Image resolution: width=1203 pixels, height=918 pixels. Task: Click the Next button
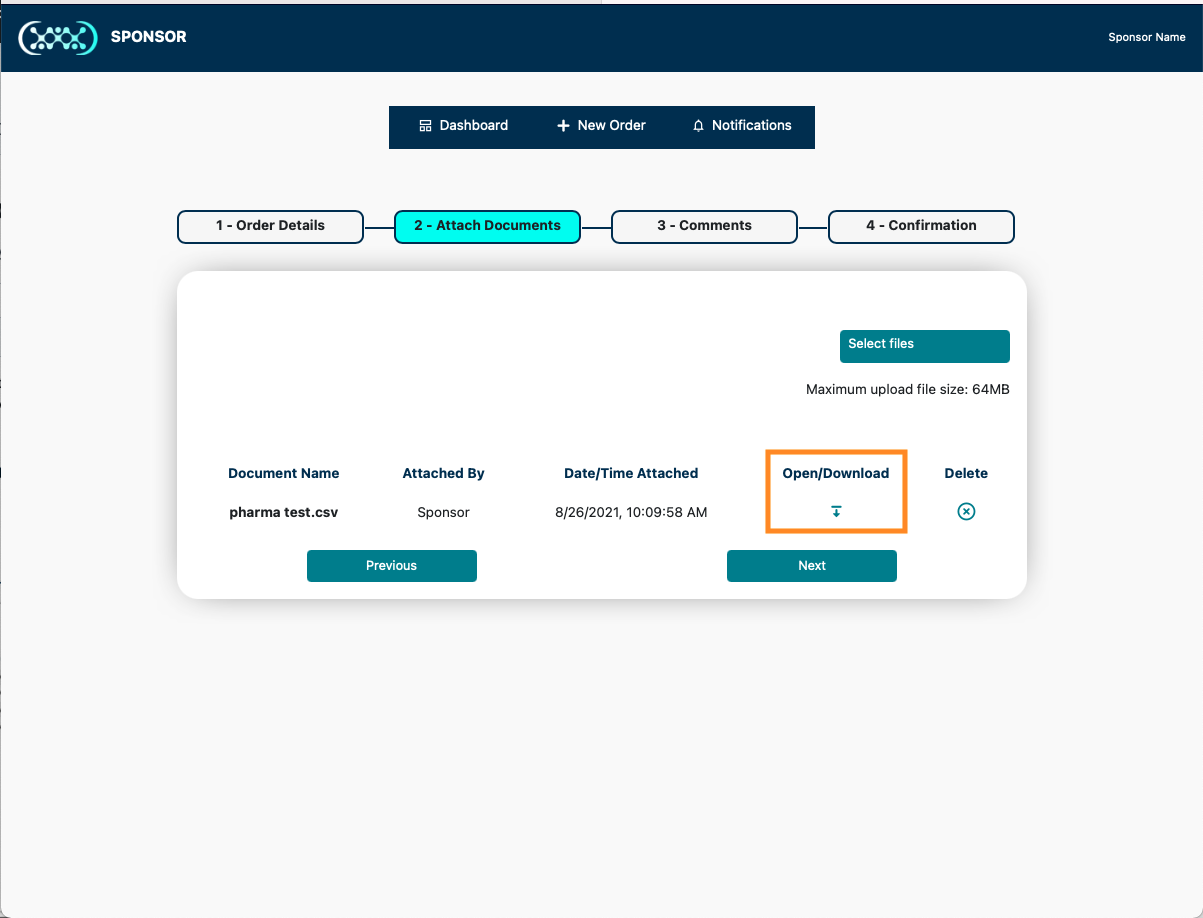(812, 566)
